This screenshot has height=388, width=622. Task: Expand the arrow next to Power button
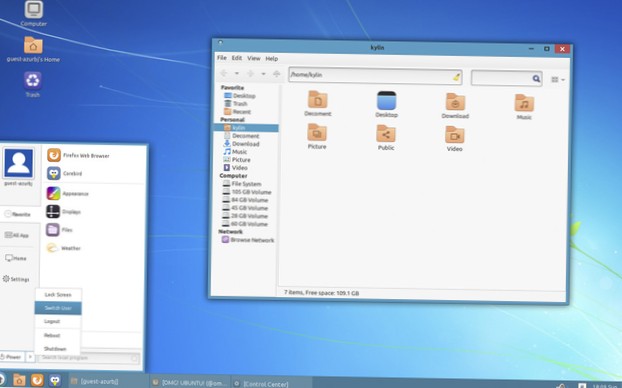(x=30, y=357)
